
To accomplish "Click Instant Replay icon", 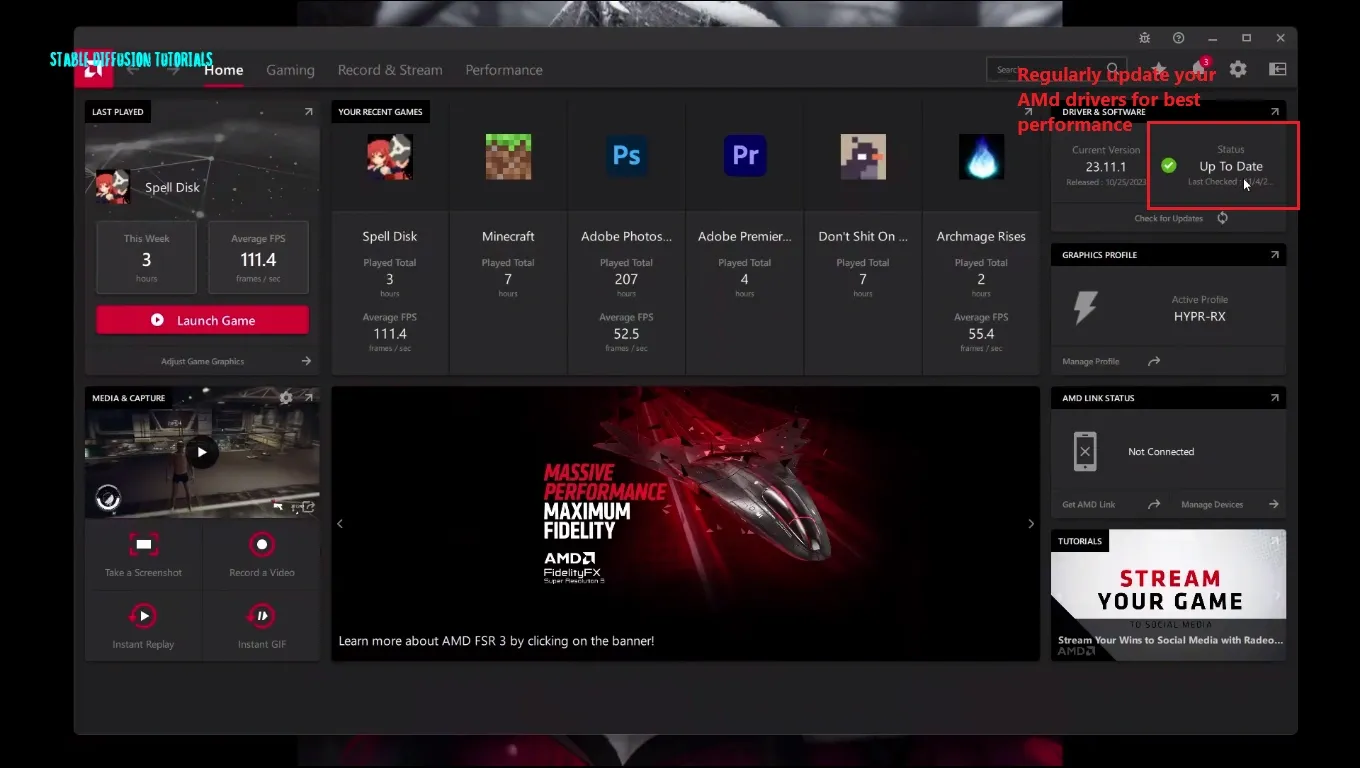I will coord(144,616).
